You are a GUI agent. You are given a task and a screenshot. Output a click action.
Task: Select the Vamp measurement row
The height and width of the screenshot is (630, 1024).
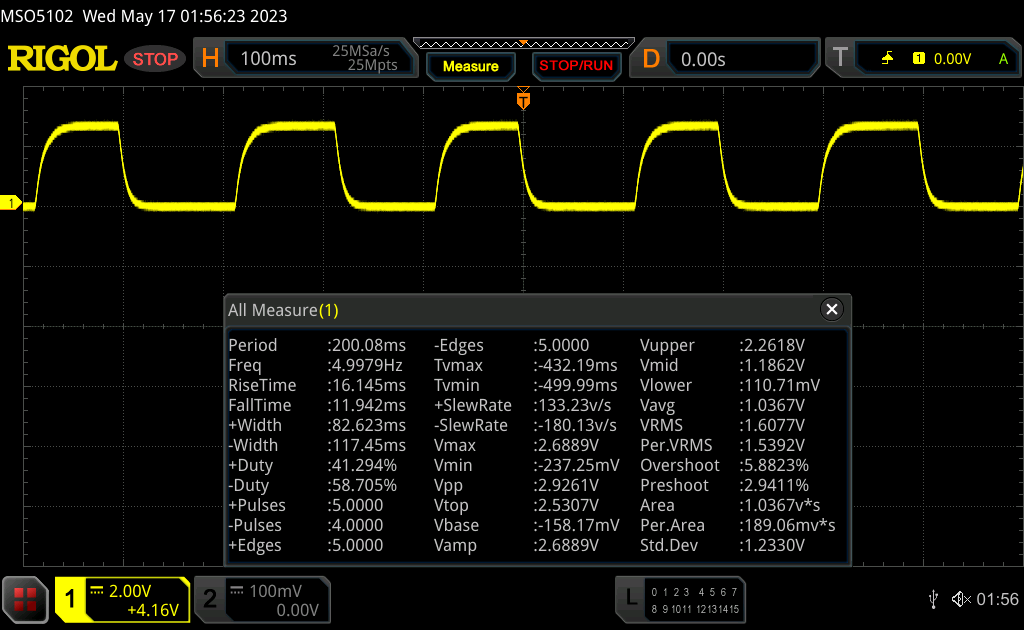pos(517,545)
